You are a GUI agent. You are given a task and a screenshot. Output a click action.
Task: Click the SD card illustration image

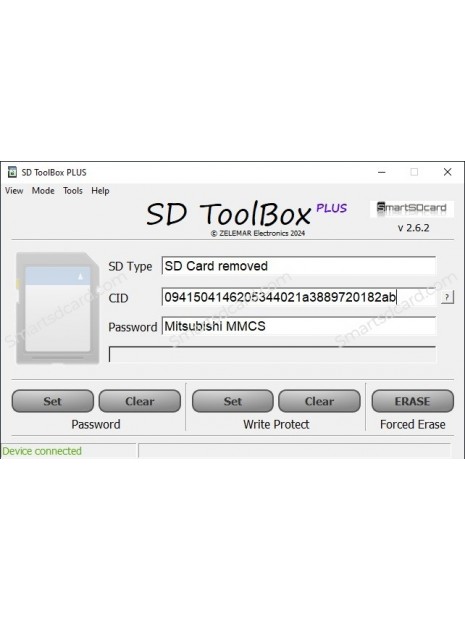[57, 308]
